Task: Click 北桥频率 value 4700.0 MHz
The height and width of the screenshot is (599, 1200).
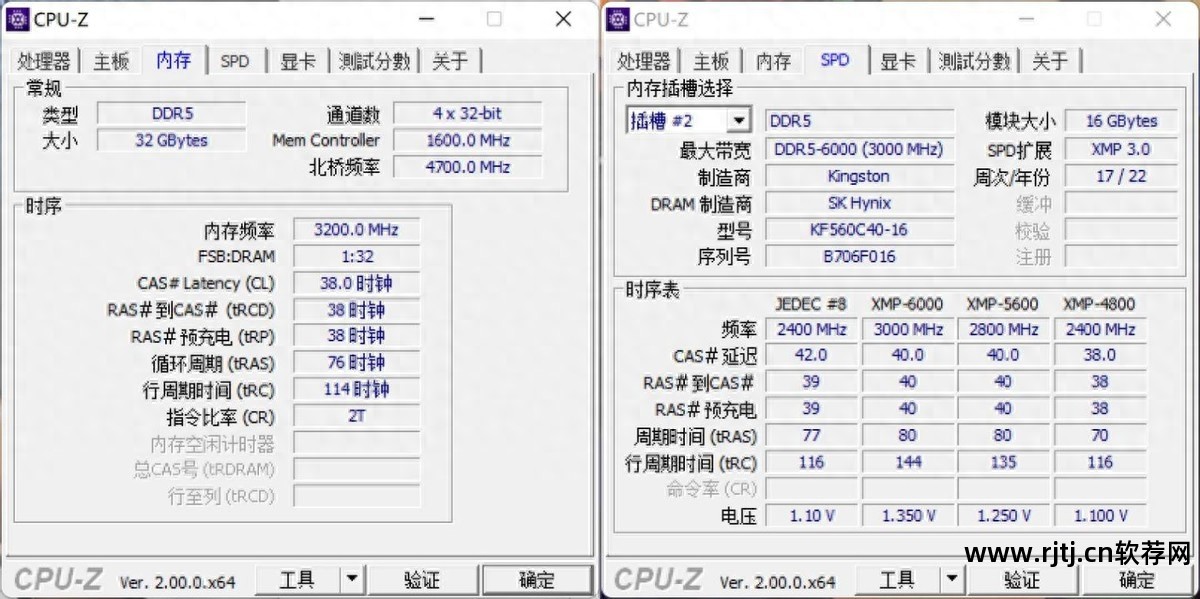Action: click(467, 167)
